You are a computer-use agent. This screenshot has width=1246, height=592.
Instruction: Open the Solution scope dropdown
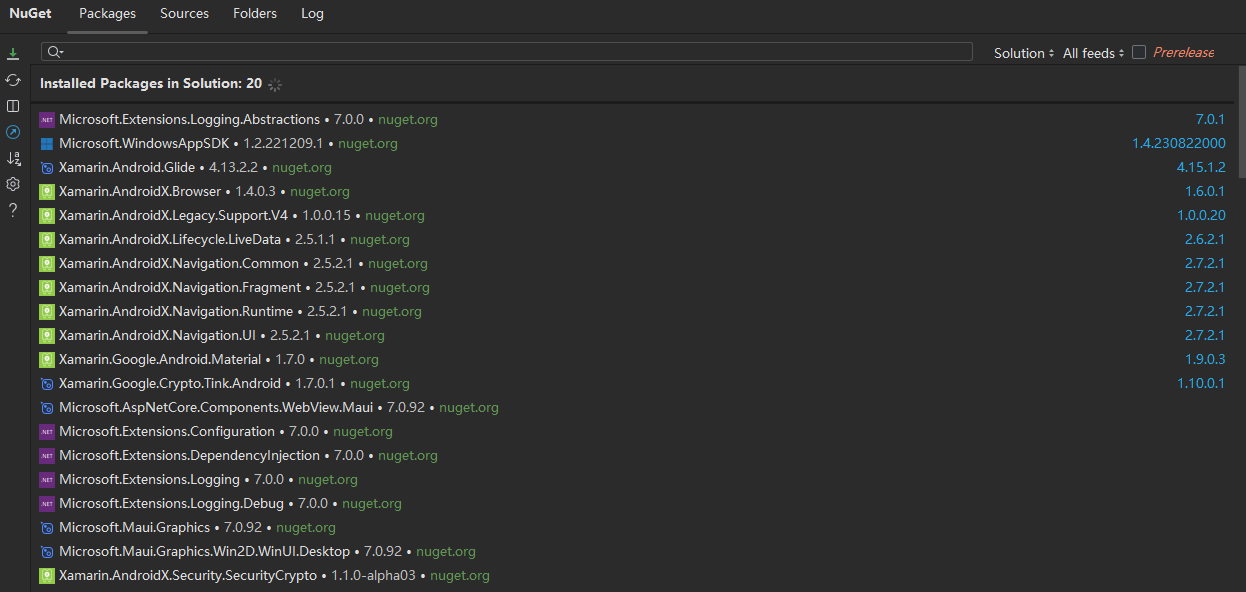tap(1024, 53)
